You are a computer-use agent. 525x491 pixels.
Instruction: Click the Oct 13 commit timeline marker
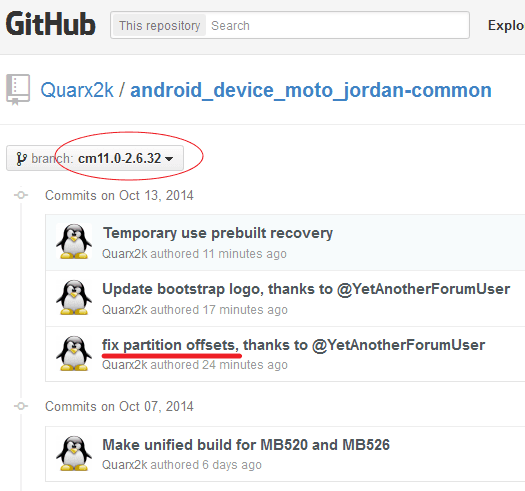21,195
